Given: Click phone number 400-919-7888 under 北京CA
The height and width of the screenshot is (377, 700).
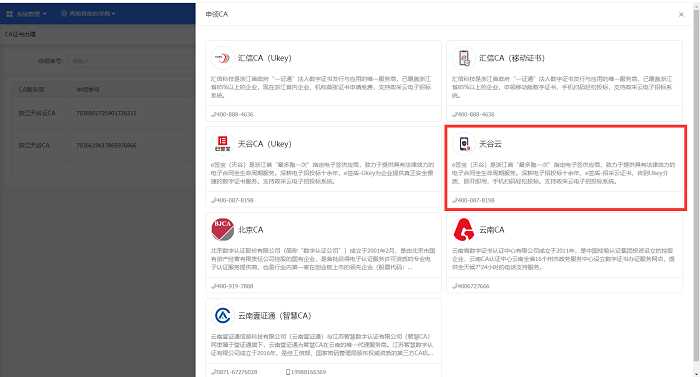Looking at the screenshot, I should point(234,286).
